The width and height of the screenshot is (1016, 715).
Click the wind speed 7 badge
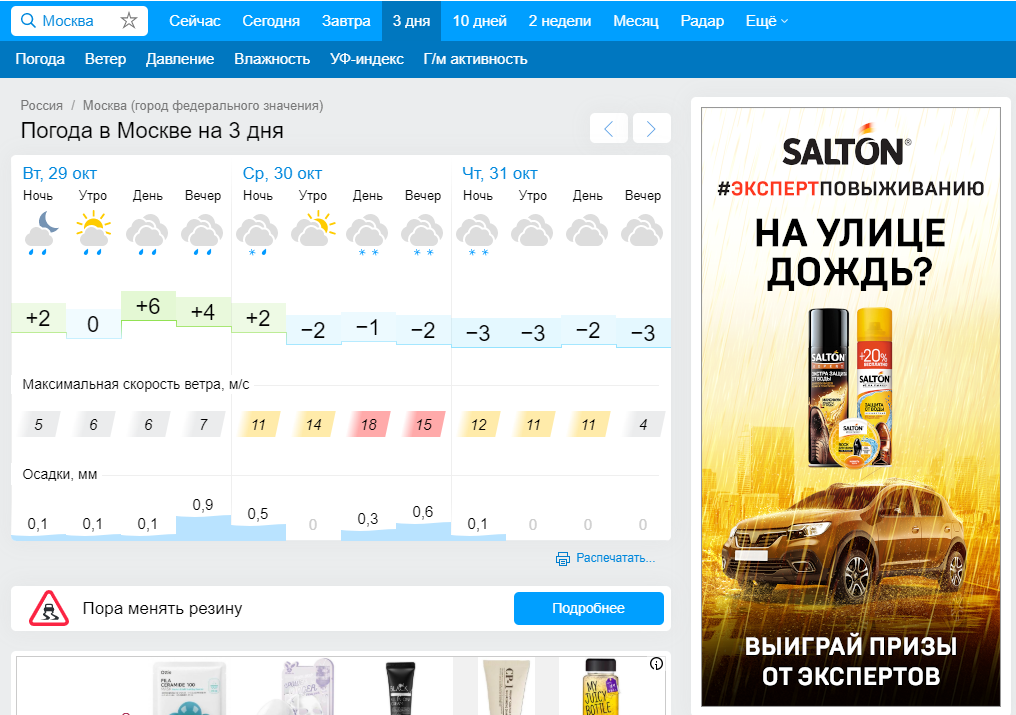(203, 425)
